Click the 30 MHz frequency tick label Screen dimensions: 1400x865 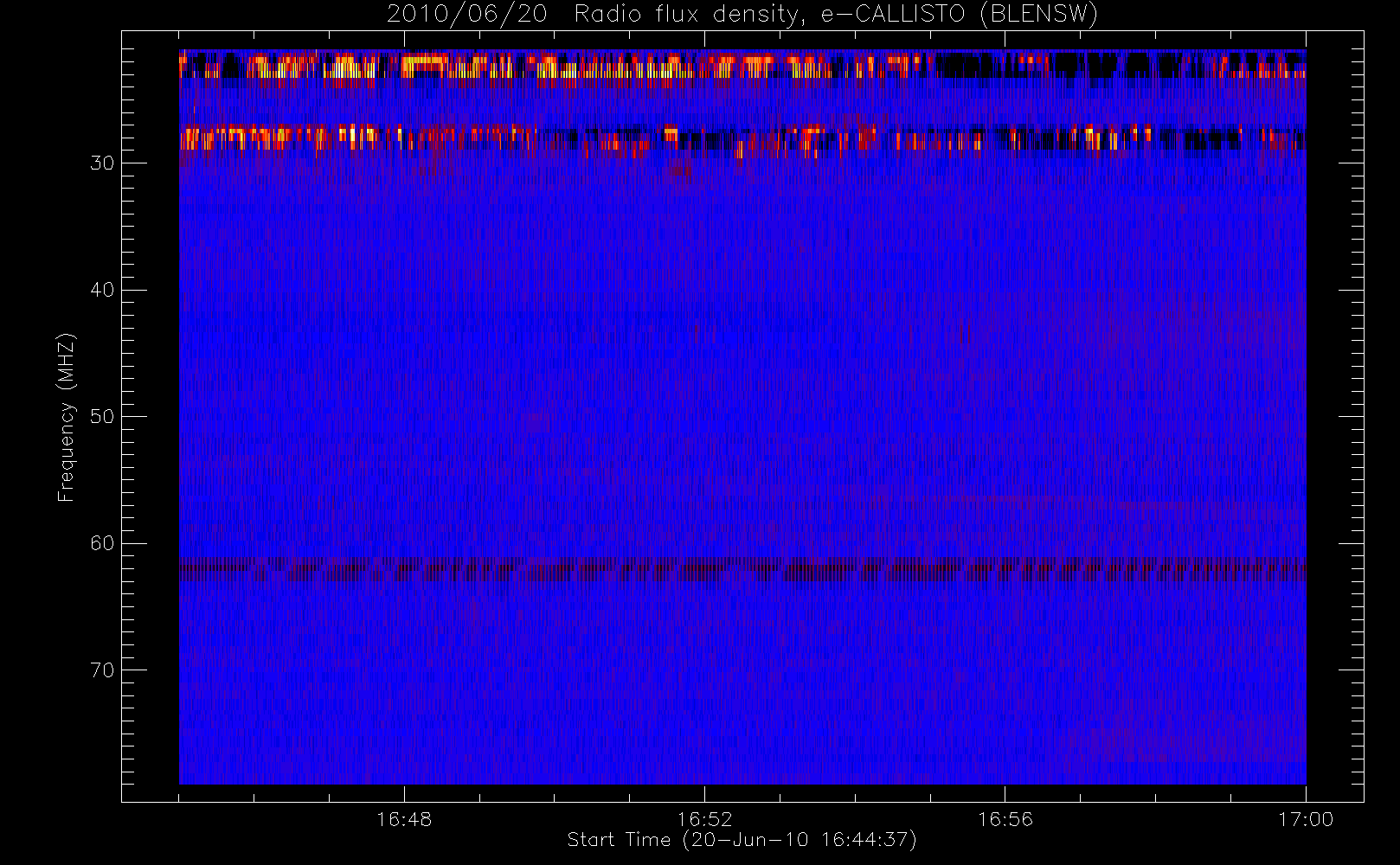102,163
